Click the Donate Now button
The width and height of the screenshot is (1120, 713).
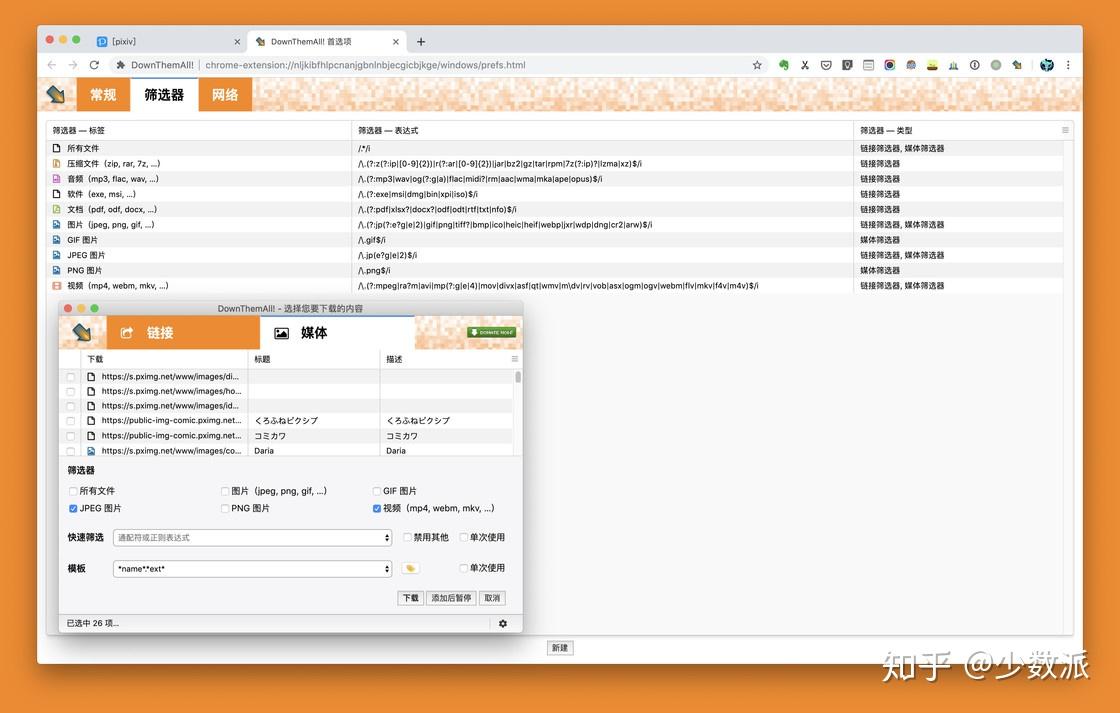tap(491, 332)
